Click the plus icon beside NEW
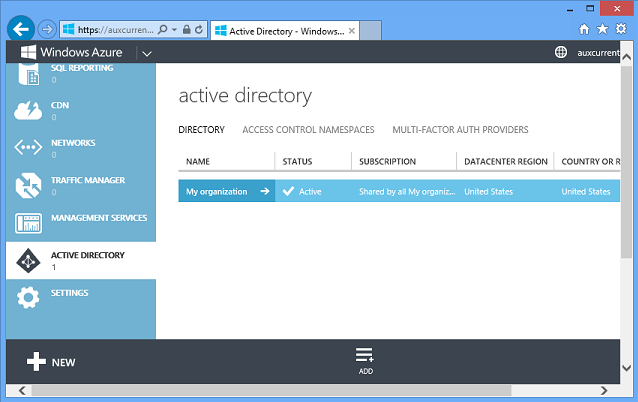638x402 pixels. coord(36,361)
